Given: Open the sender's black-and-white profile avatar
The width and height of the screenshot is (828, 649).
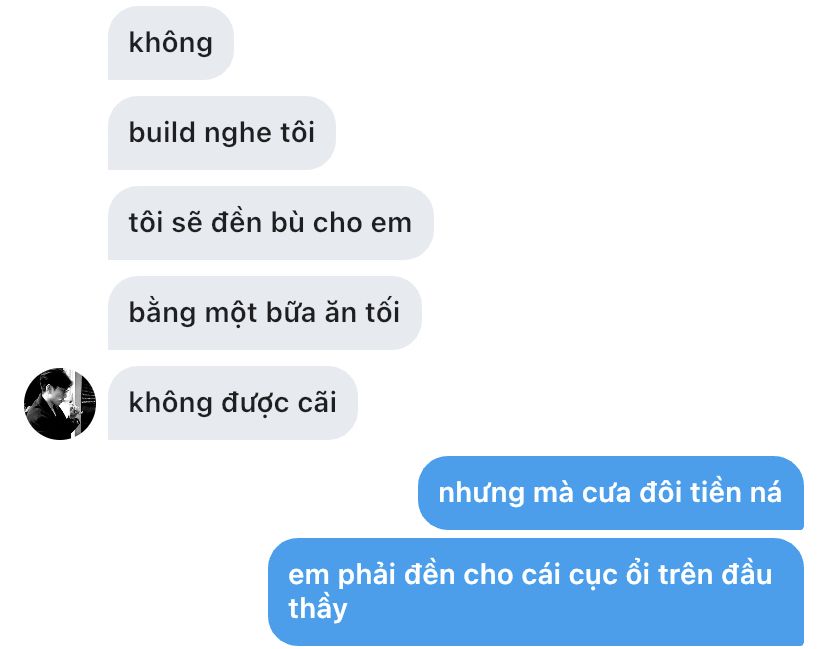Looking at the screenshot, I should [60, 404].
